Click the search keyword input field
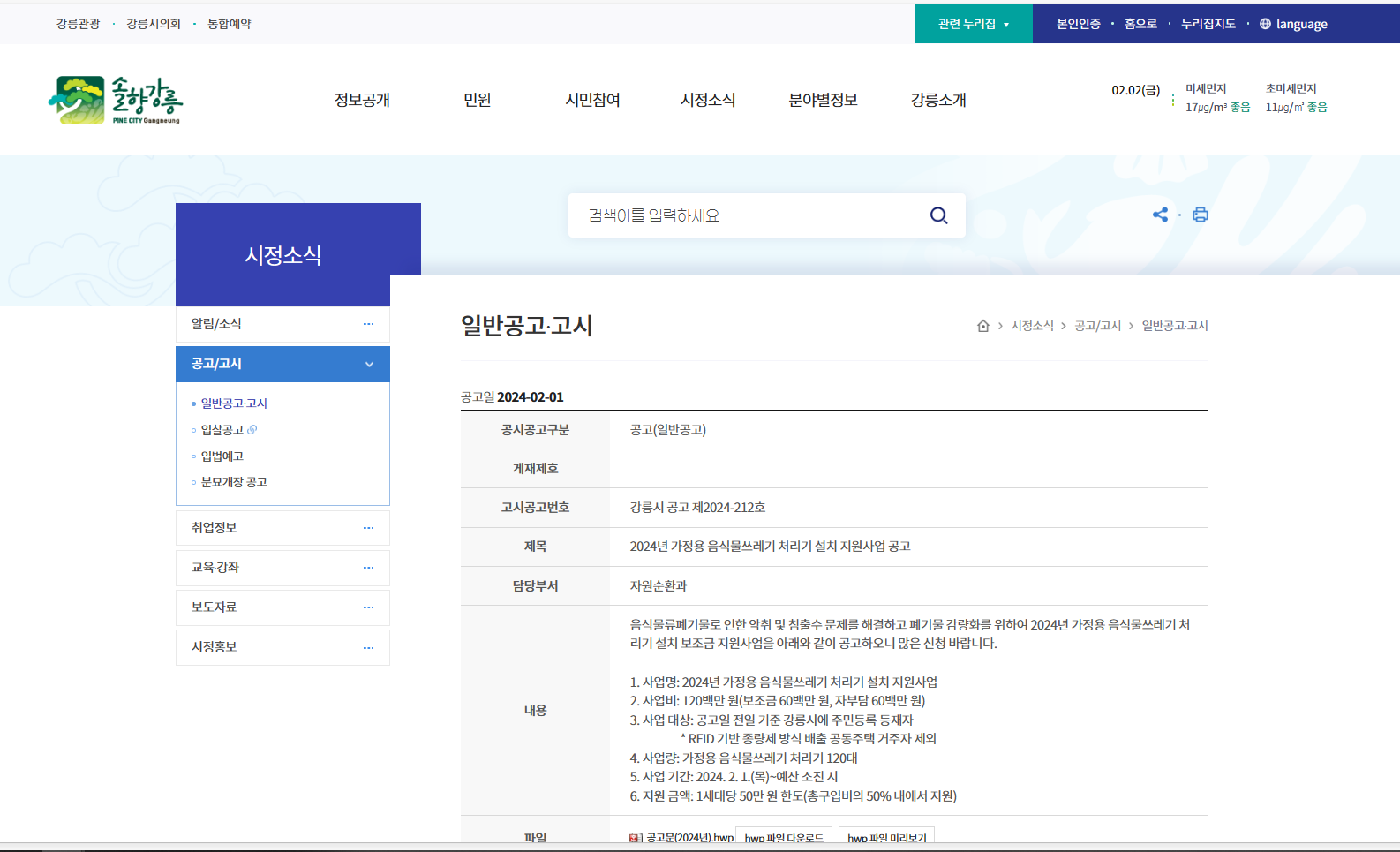Image resolution: width=1400 pixels, height=852 pixels. pyautogui.click(x=750, y=215)
